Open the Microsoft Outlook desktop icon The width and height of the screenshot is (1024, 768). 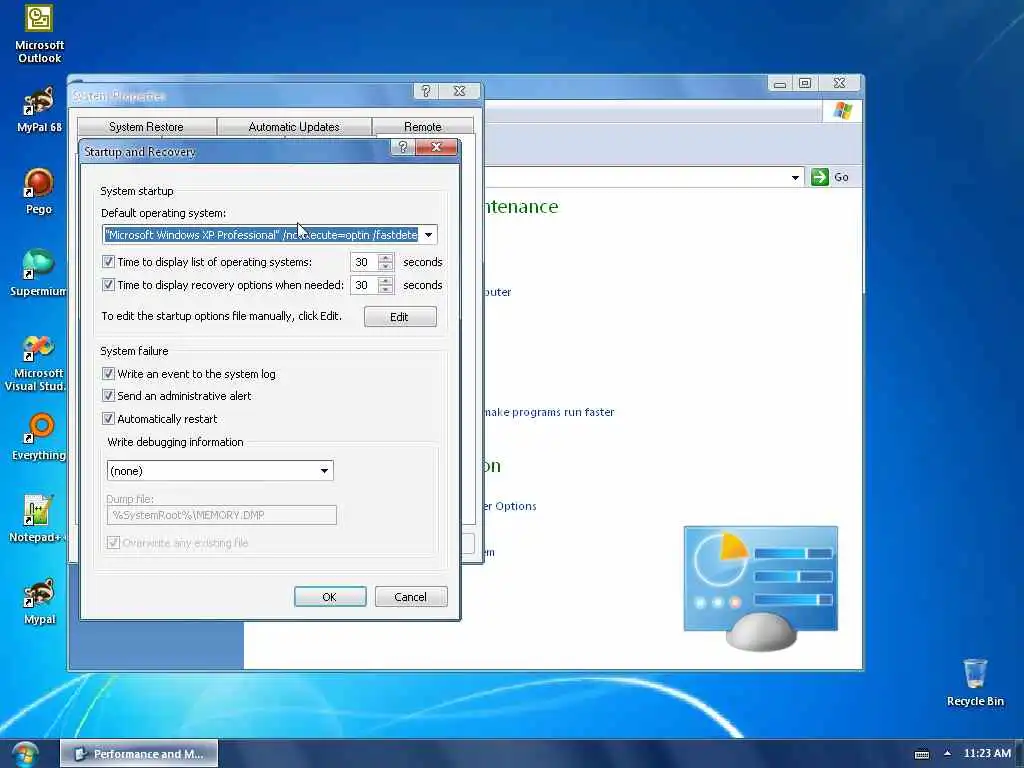click(39, 34)
